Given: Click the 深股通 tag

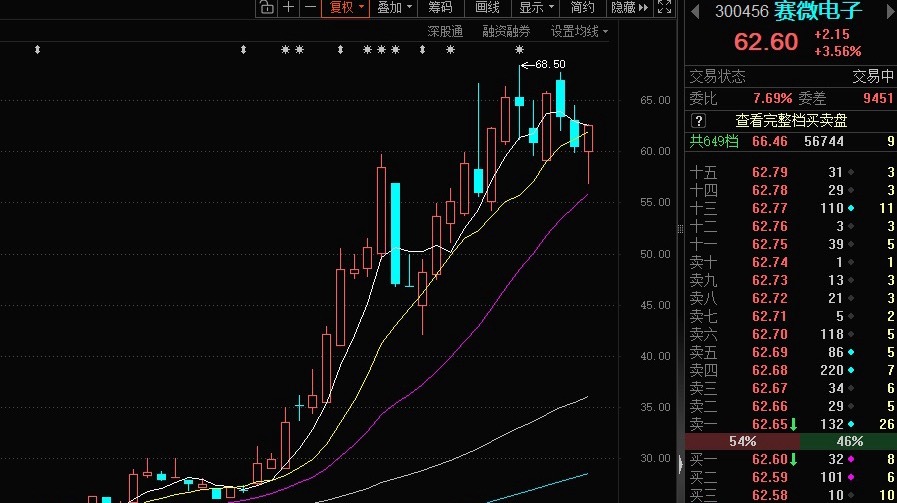Looking at the screenshot, I should (445, 31).
